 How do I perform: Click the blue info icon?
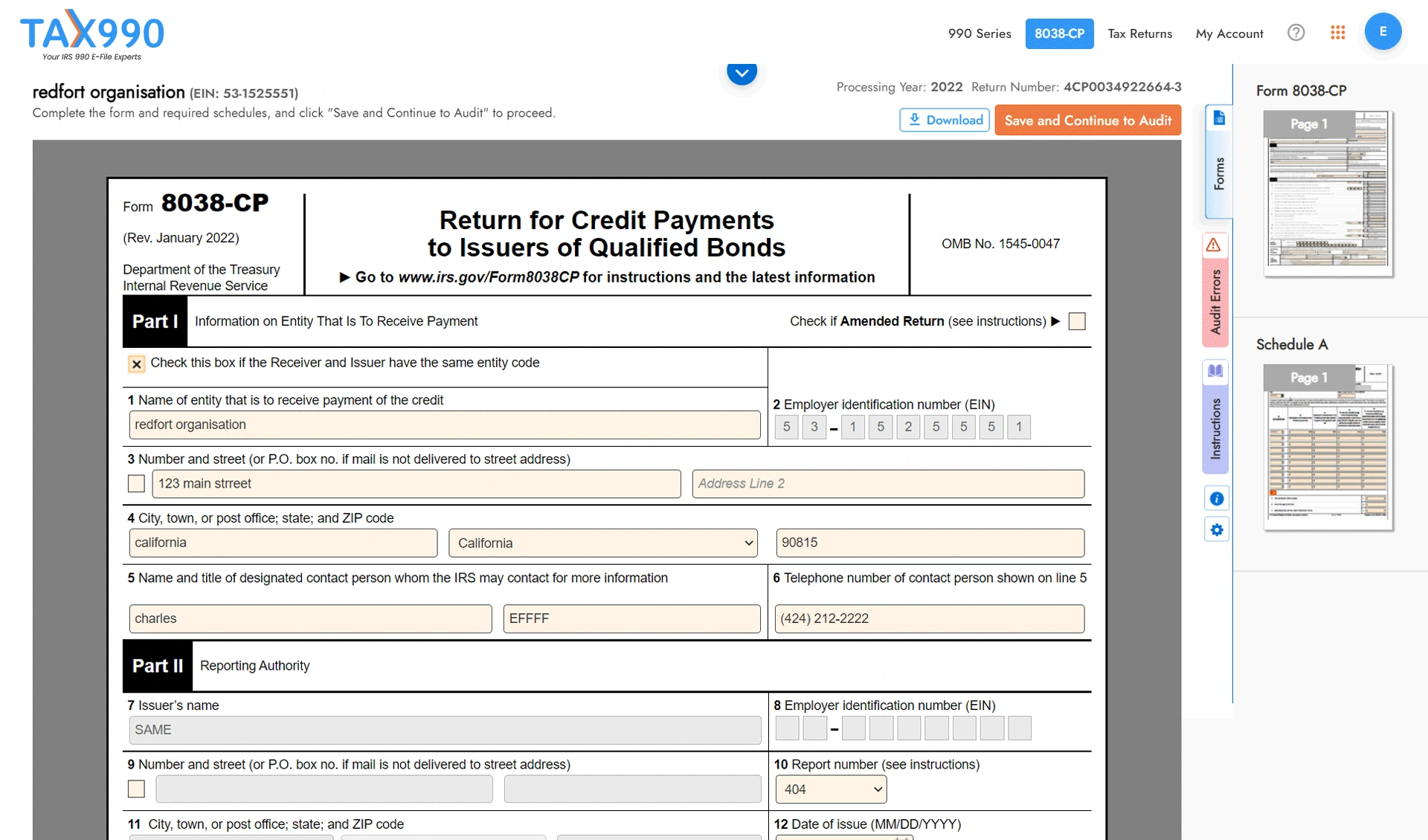[x=1216, y=499]
